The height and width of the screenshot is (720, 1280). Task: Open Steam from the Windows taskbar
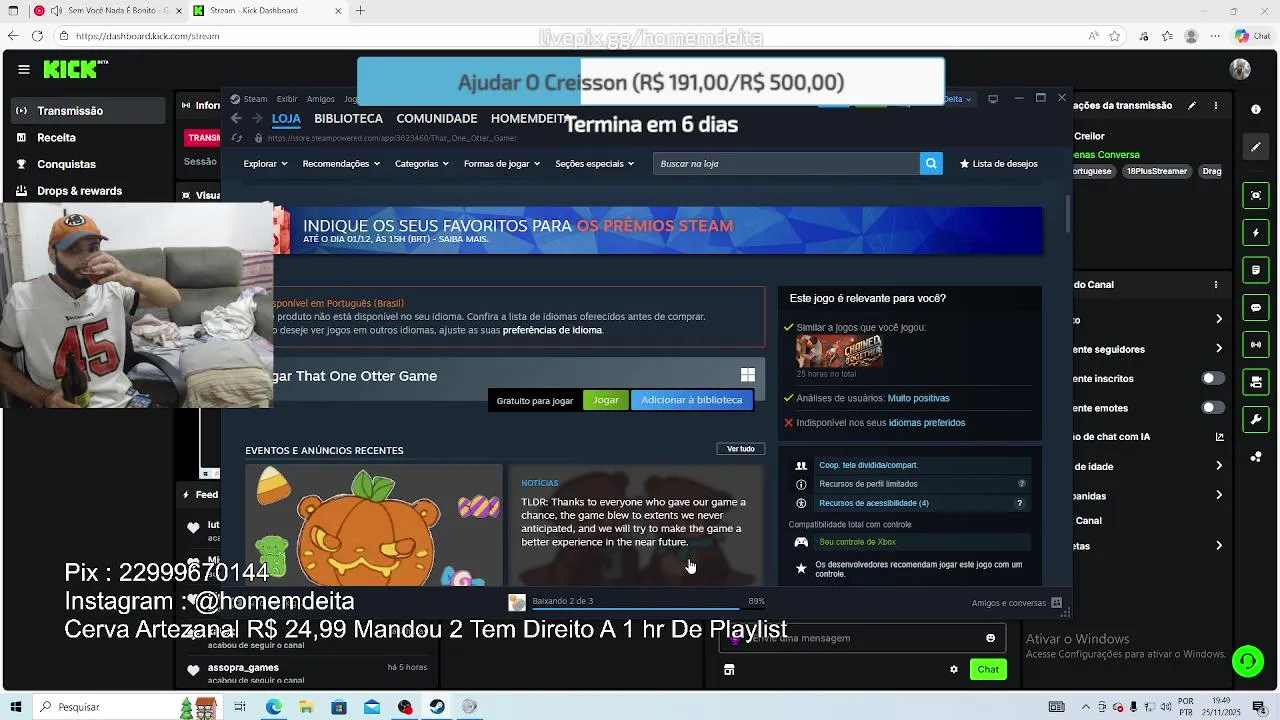click(437, 707)
